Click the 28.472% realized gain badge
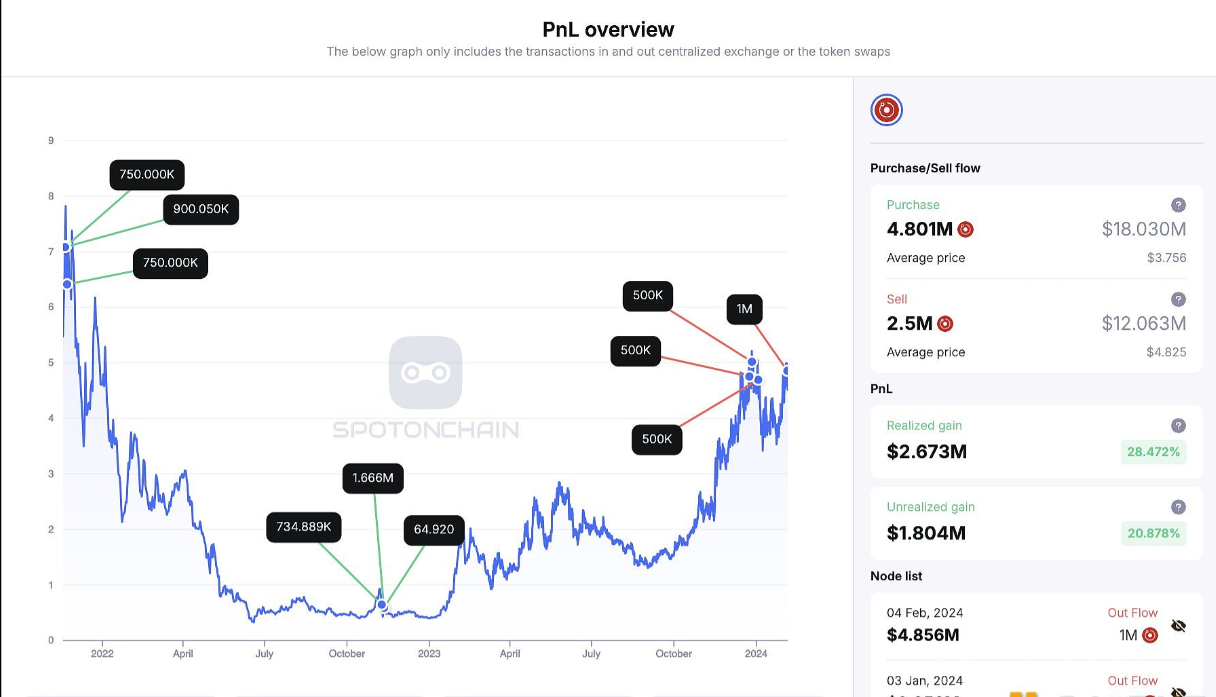The image size is (1216, 697). 1153,452
